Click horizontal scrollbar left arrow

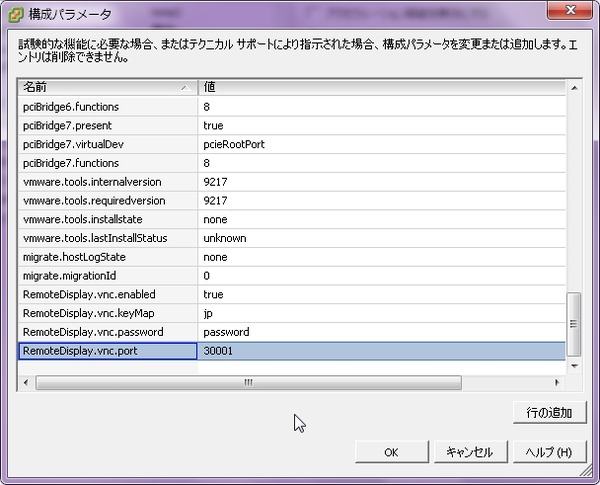pyautogui.click(x=26, y=382)
